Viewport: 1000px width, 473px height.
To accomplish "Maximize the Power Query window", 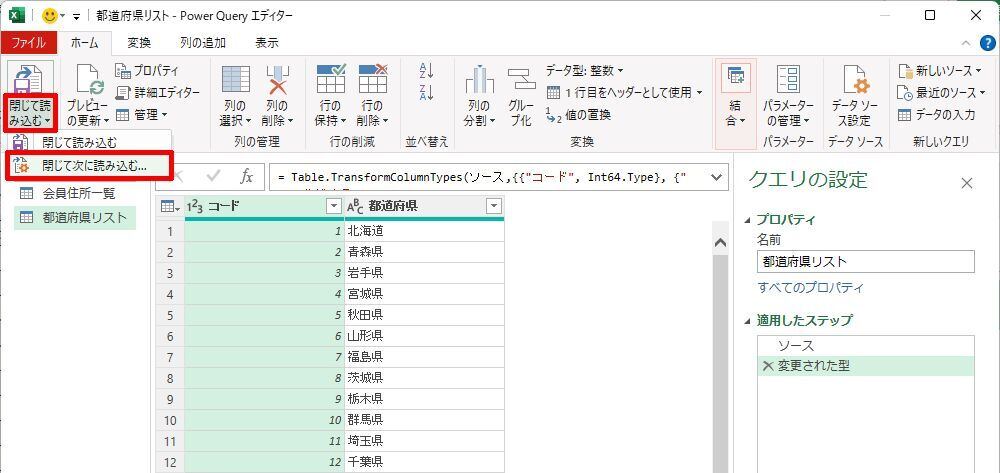I will 930,16.
